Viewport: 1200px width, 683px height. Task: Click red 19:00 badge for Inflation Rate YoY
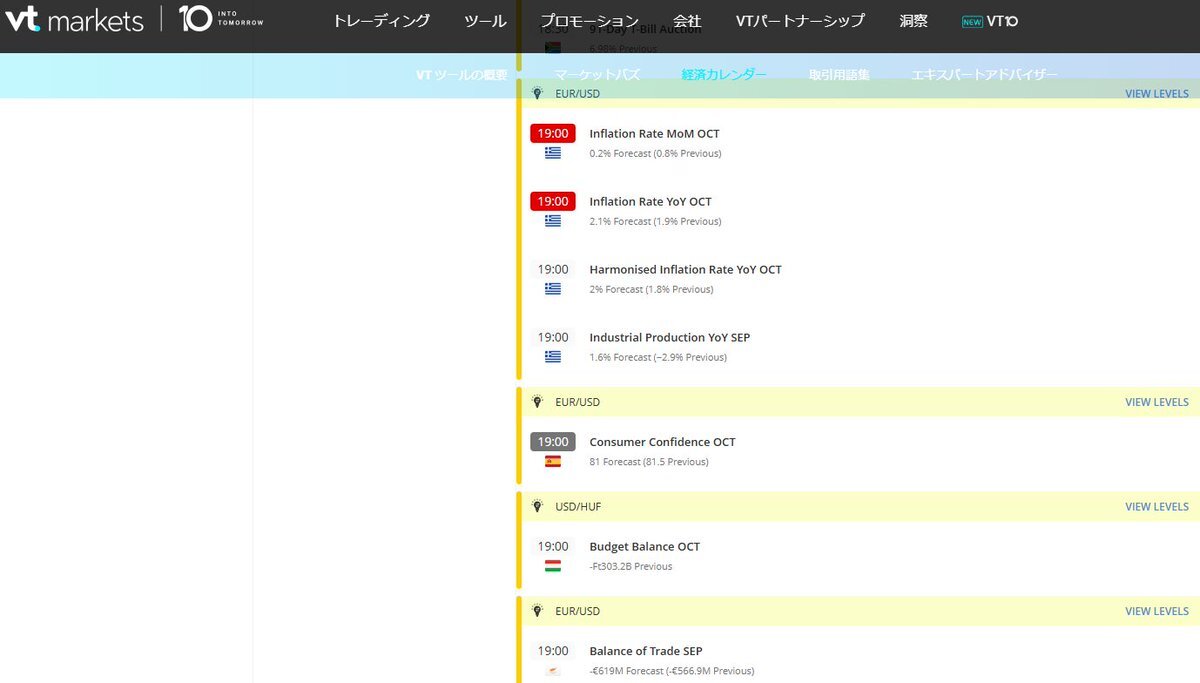coord(553,201)
